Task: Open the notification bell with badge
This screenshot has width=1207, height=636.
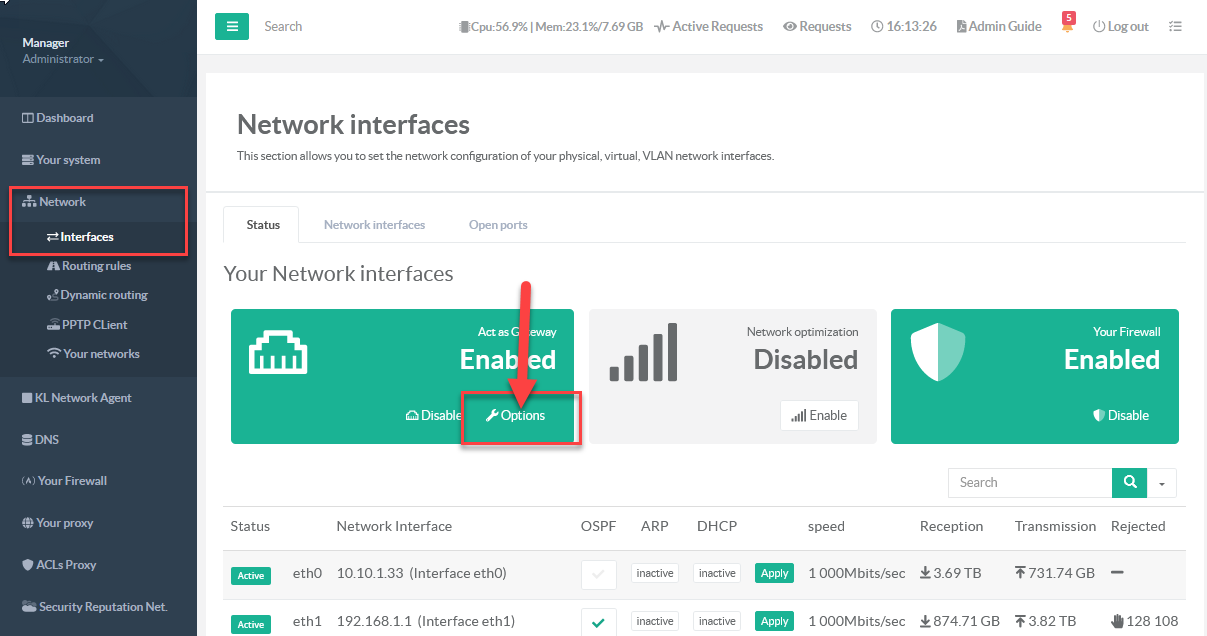Action: pyautogui.click(x=1067, y=26)
